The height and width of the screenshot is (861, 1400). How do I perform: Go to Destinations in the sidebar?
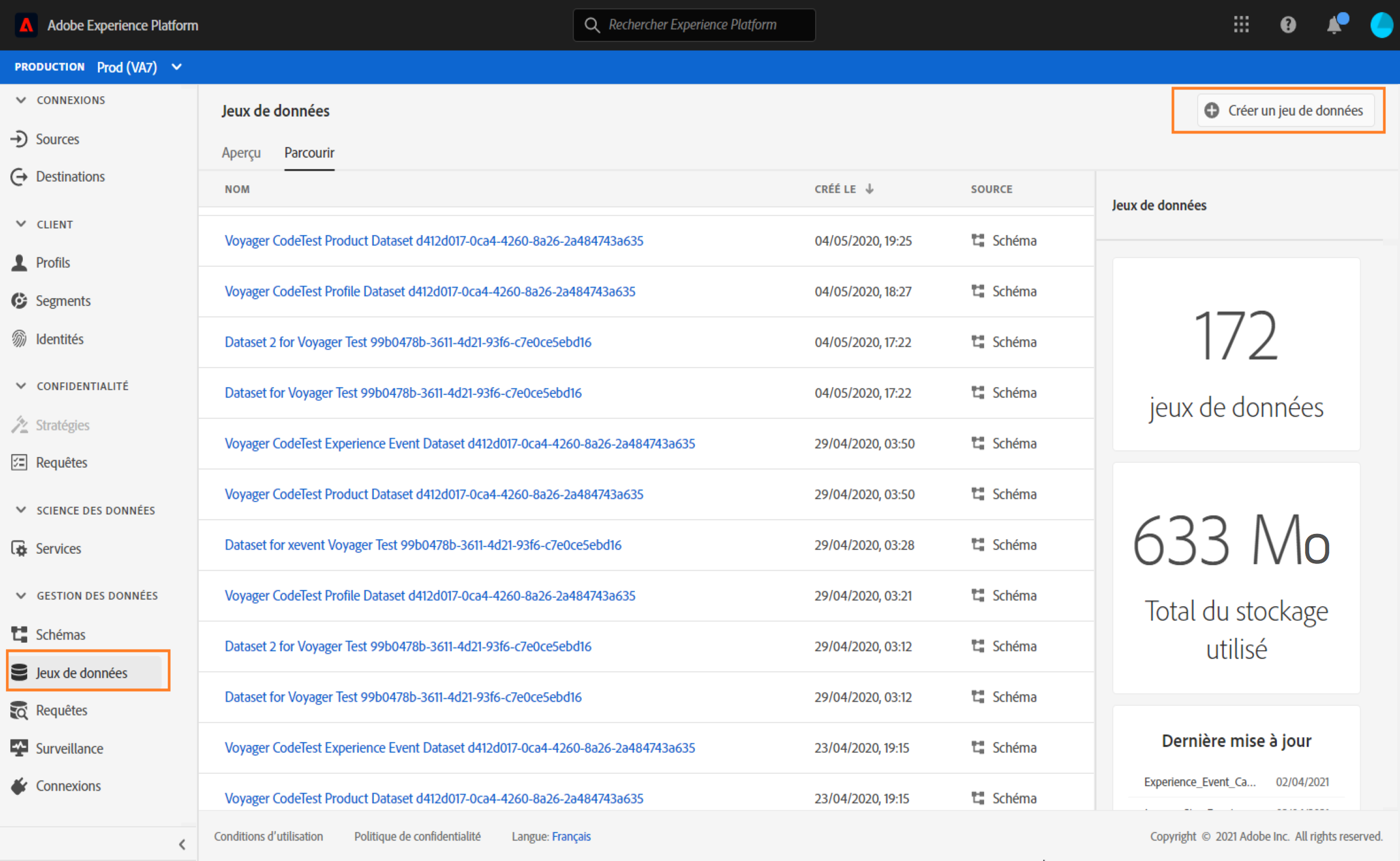tap(70, 176)
